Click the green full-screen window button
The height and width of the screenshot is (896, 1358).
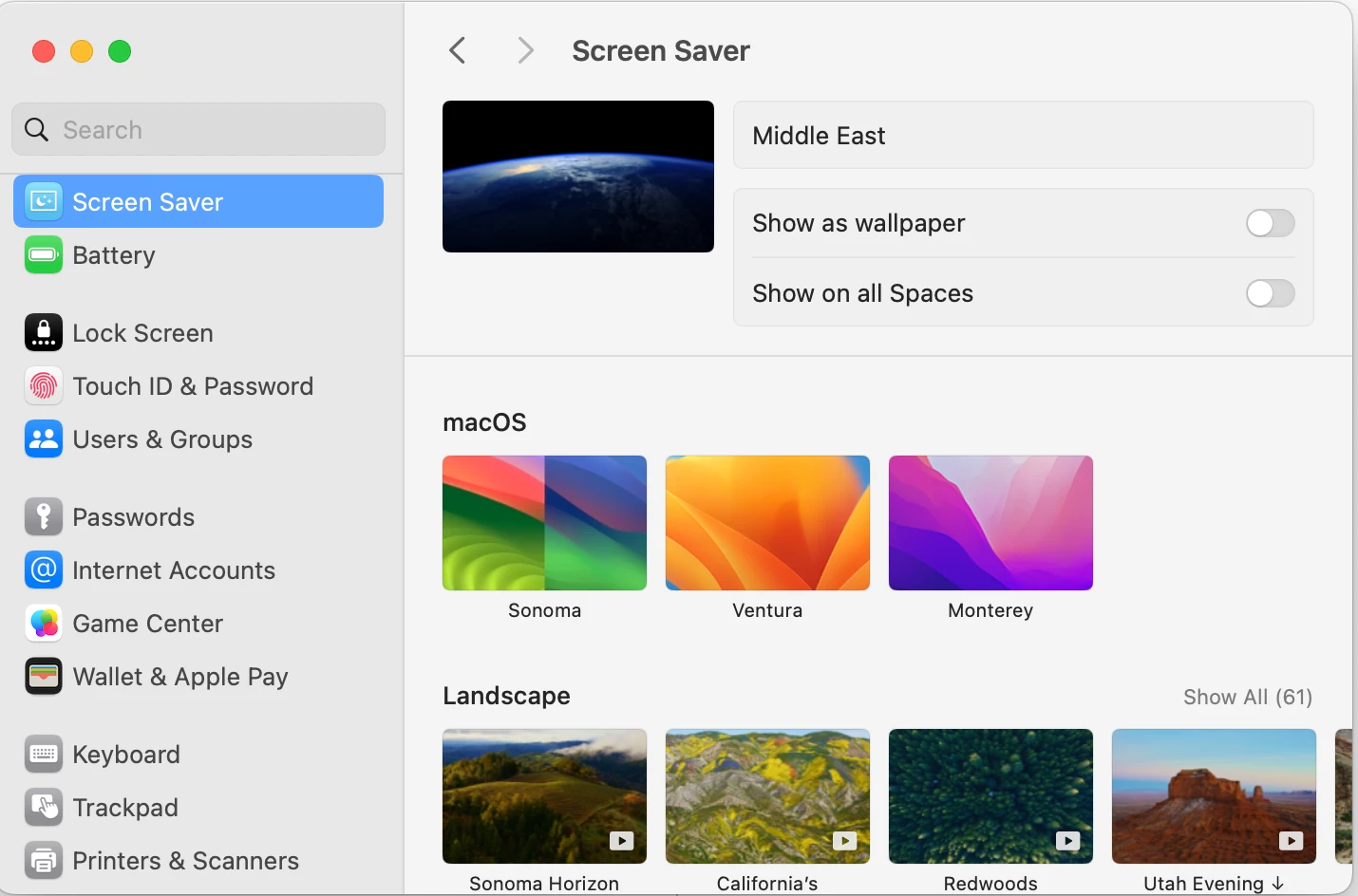point(120,51)
